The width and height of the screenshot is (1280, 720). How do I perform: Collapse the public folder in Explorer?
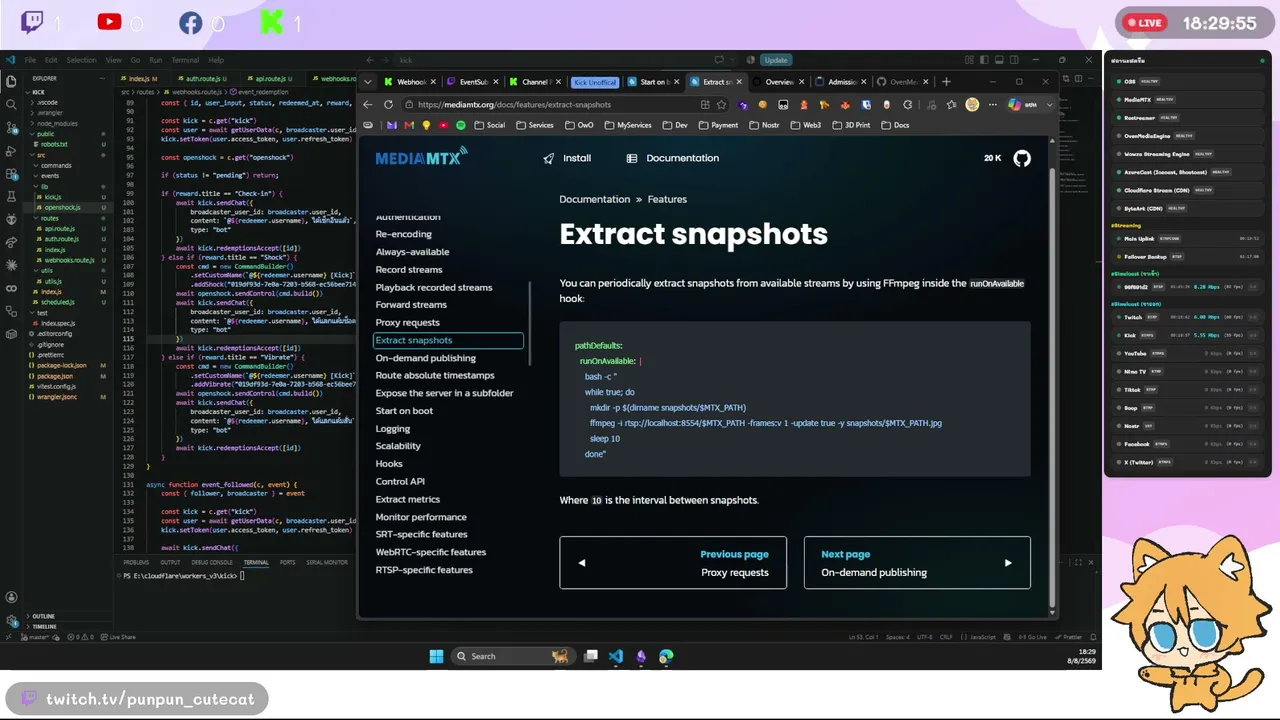(45, 134)
